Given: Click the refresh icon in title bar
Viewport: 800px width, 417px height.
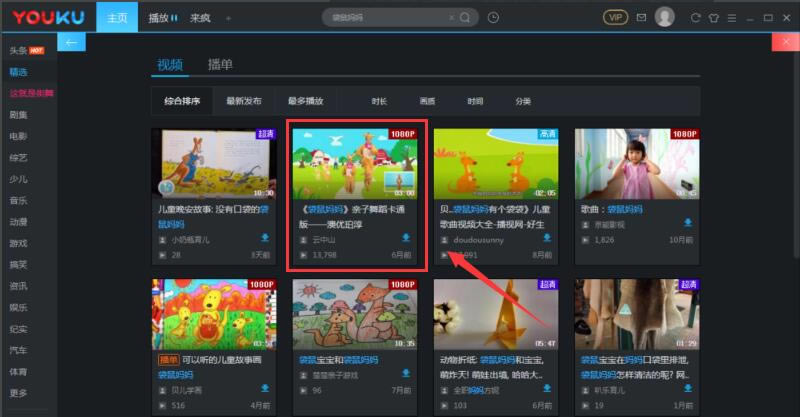Looking at the screenshot, I should point(695,17).
